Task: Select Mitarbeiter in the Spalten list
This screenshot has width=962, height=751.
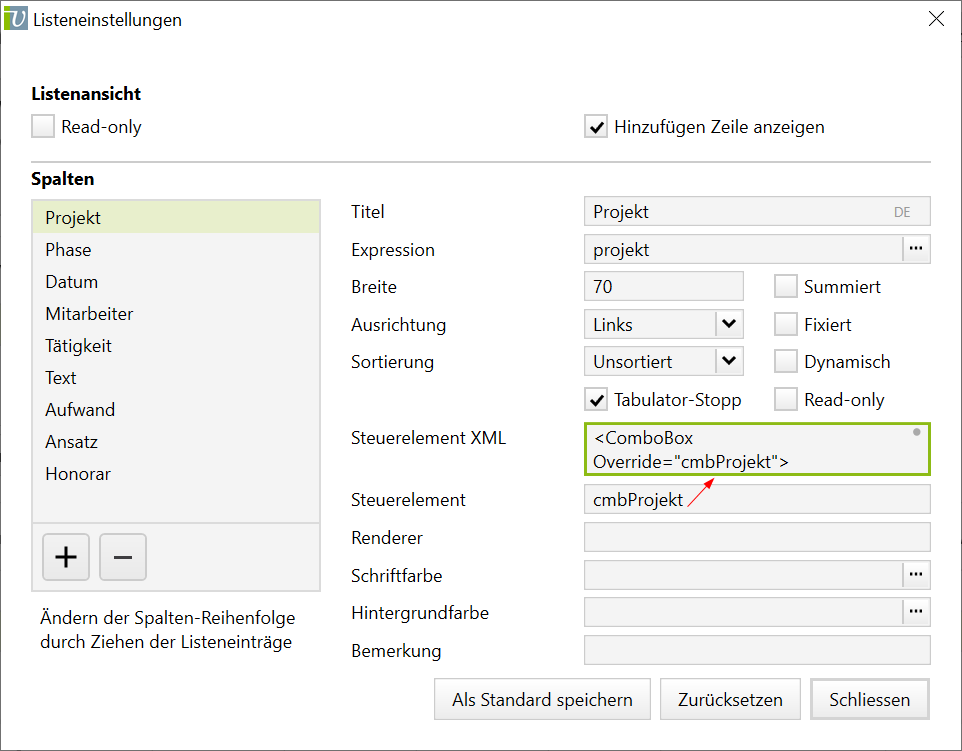Action: (89, 314)
